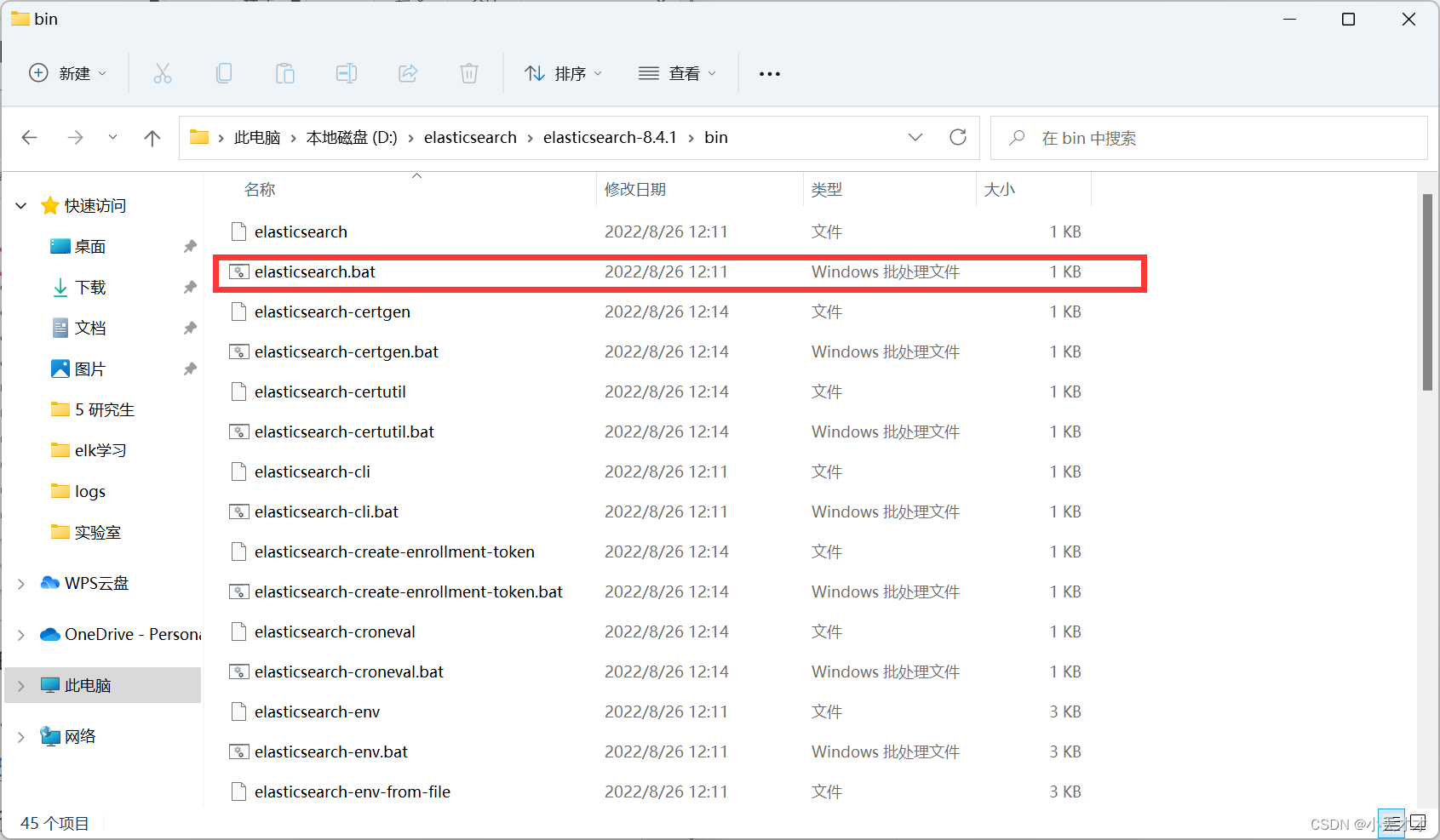Select elasticsearch-certutil.bat file name
The image size is (1440, 840).
click(x=344, y=431)
